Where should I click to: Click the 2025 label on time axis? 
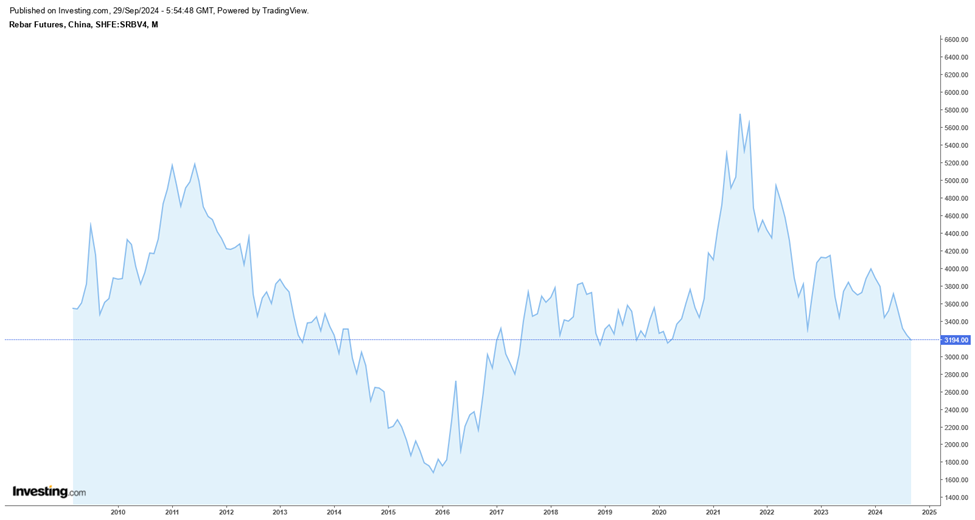(929, 512)
